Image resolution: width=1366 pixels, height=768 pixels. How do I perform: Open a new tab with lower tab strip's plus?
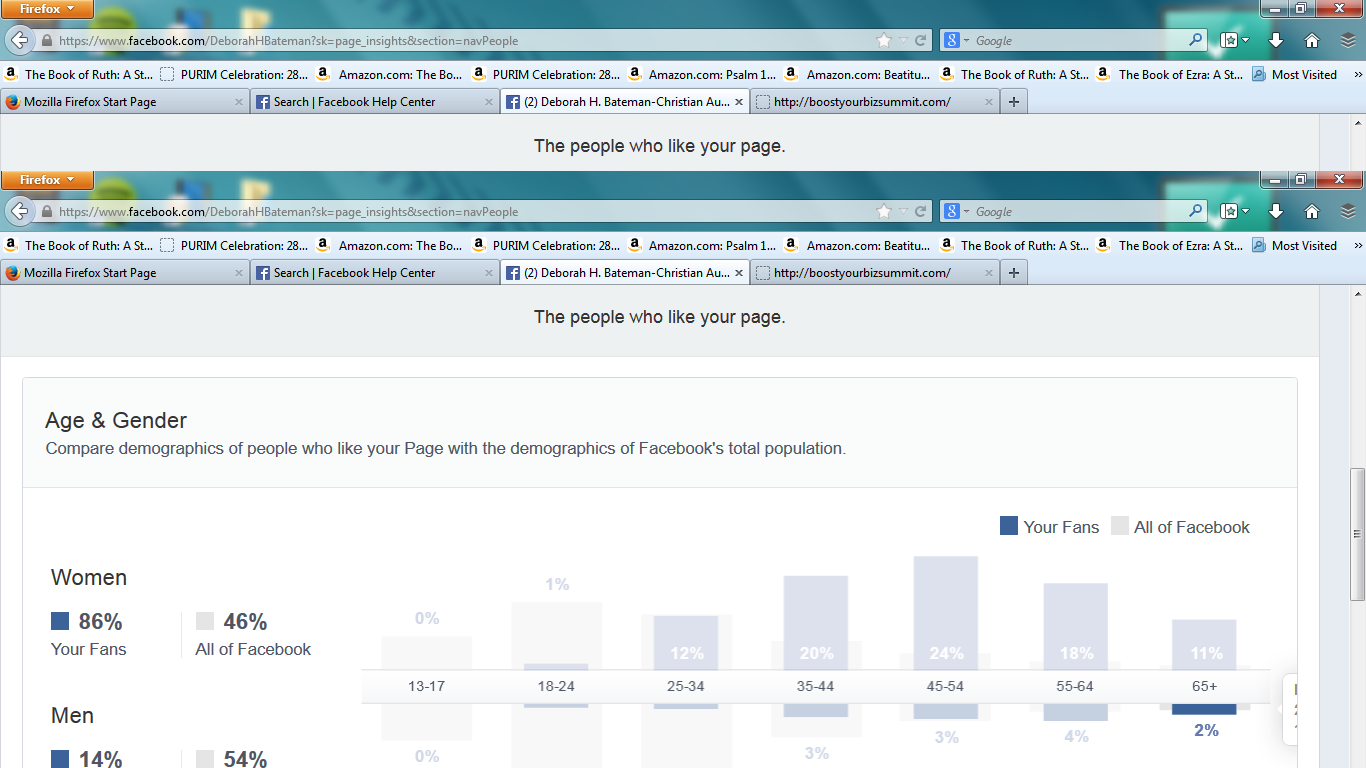(1014, 273)
